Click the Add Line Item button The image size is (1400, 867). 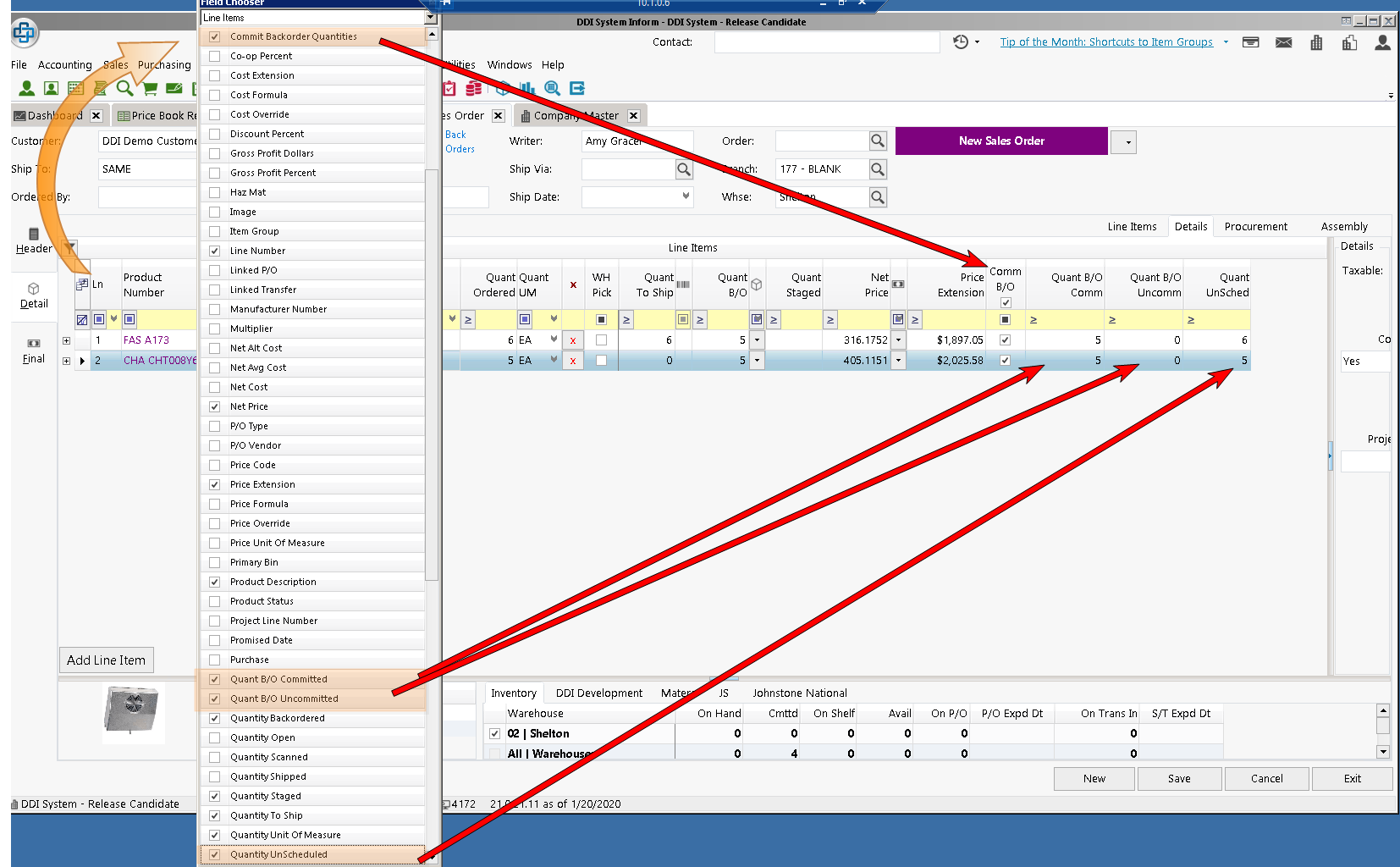[106, 660]
